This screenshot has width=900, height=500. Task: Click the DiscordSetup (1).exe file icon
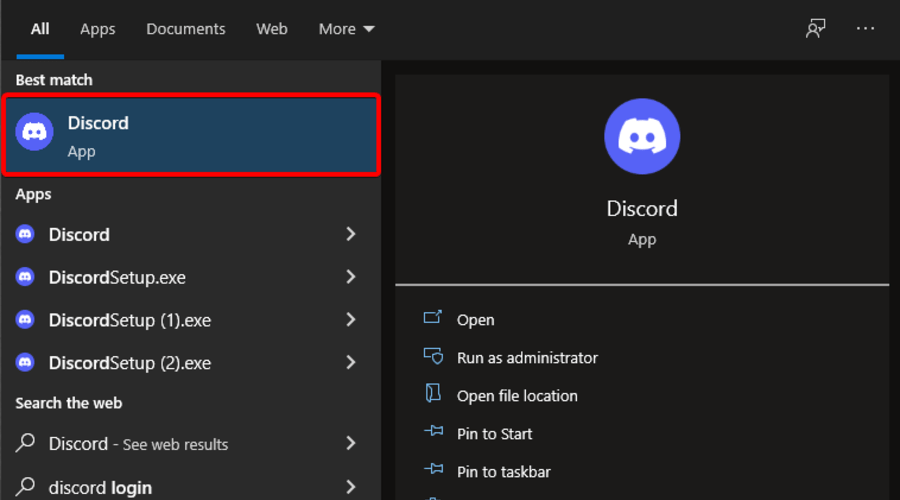point(26,320)
